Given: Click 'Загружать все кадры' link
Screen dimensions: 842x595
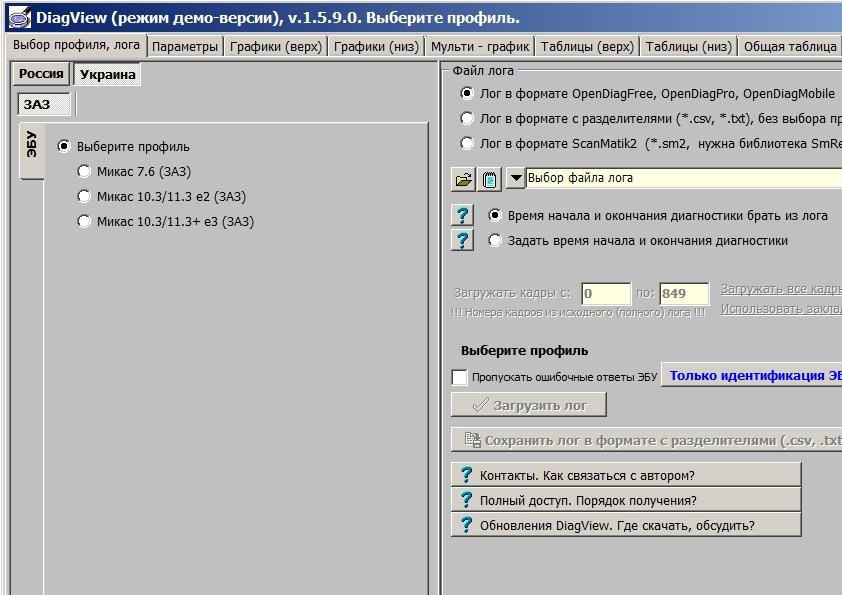Looking at the screenshot, I should point(781,289).
